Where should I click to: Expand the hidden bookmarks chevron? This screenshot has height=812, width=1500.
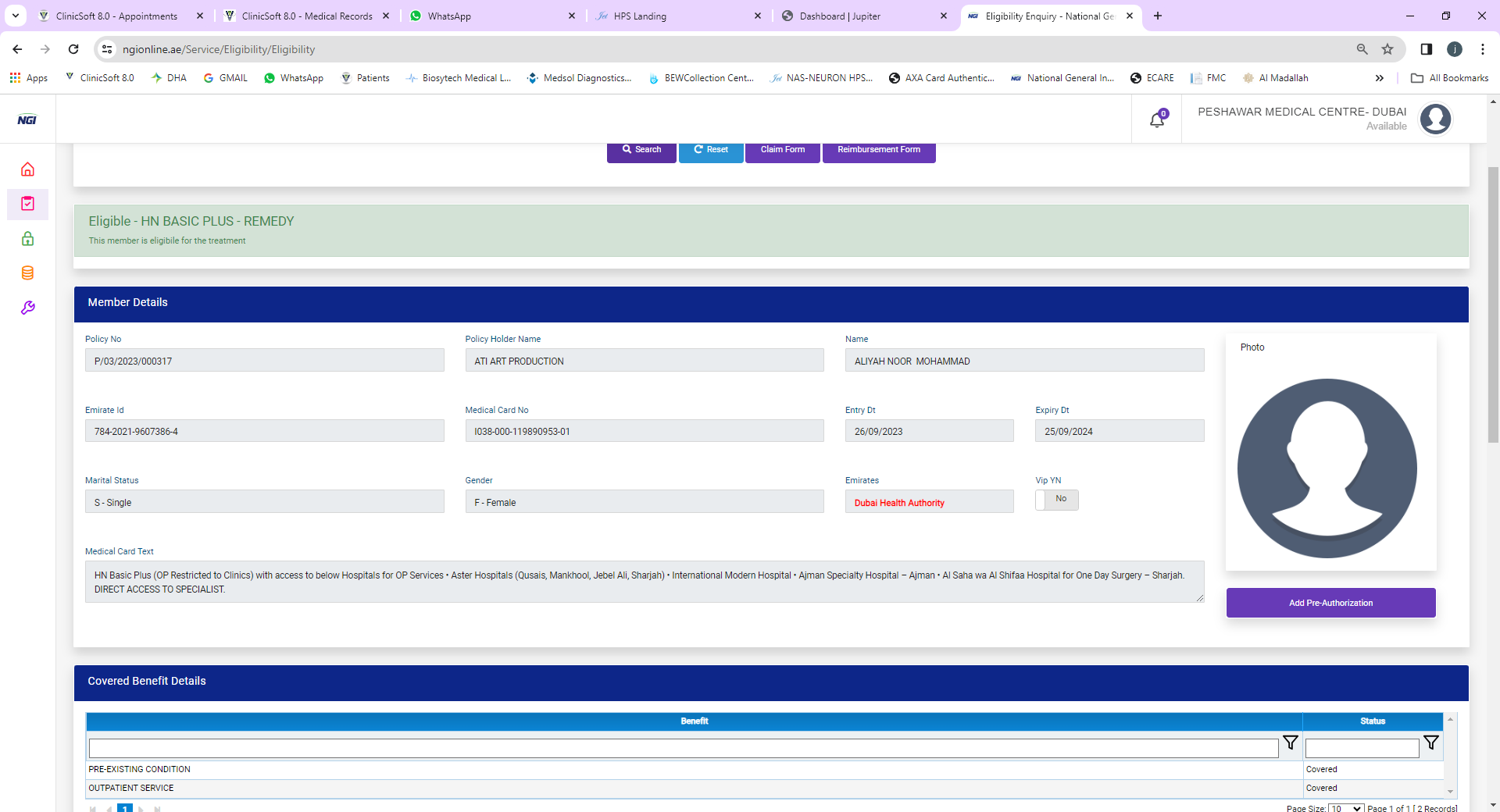tap(1379, 78)
